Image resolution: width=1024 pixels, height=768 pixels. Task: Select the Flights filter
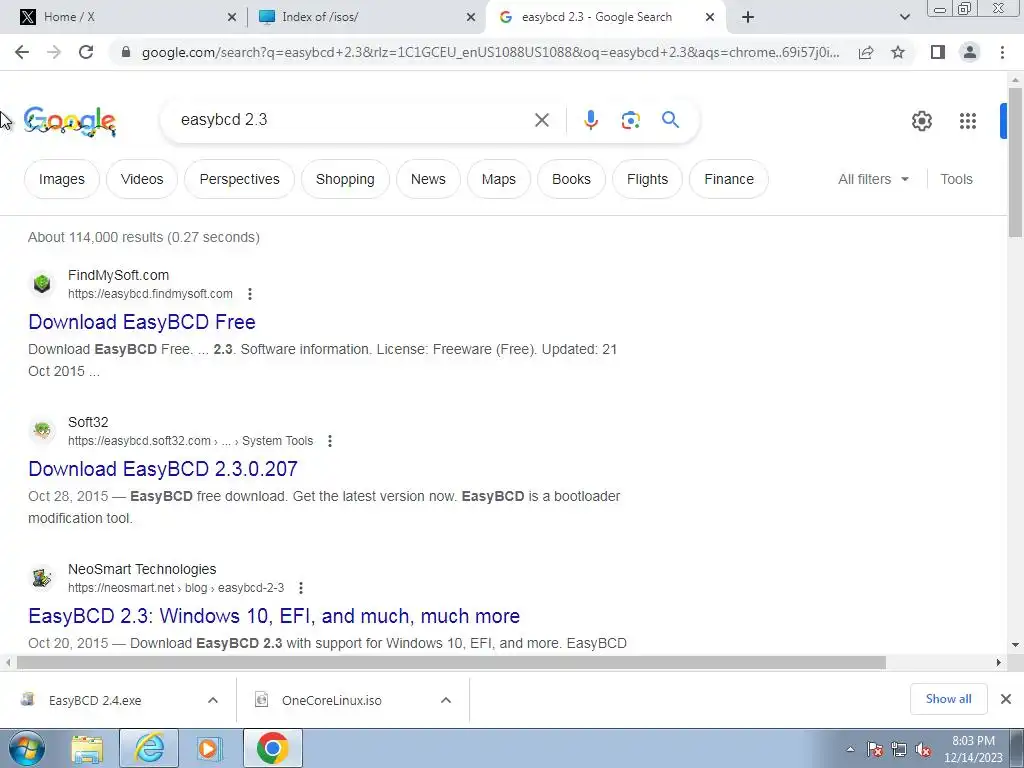[647, 179]
